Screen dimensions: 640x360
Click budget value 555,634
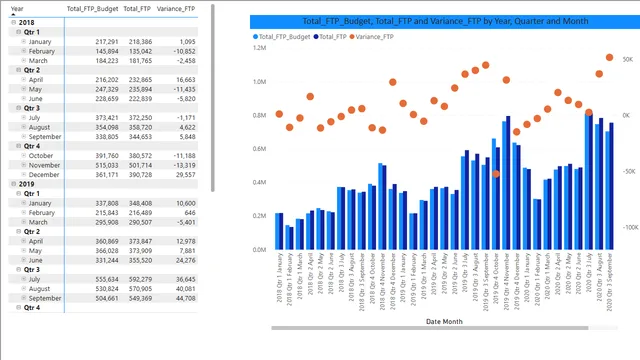[x=107, y=279]
